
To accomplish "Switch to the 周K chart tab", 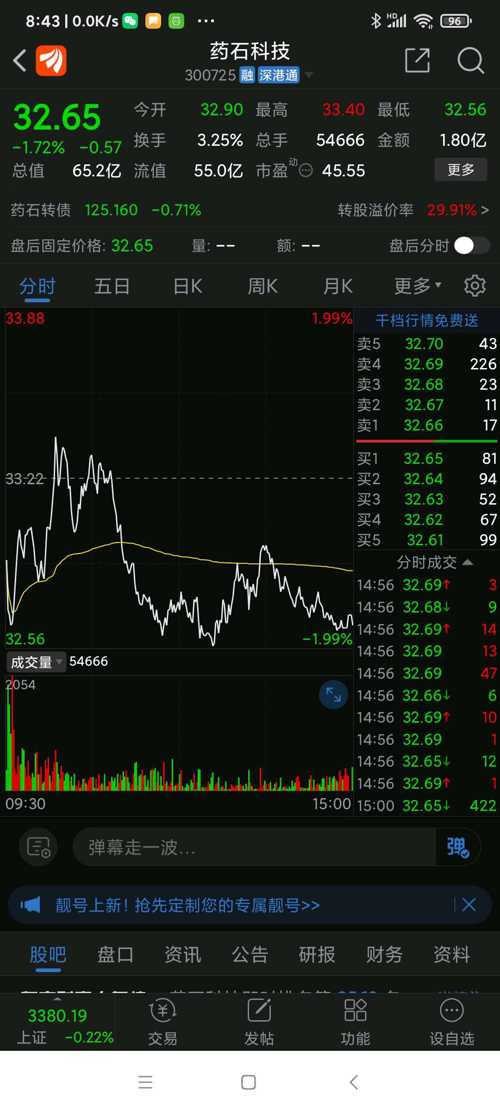I will [x=262, y=286].
